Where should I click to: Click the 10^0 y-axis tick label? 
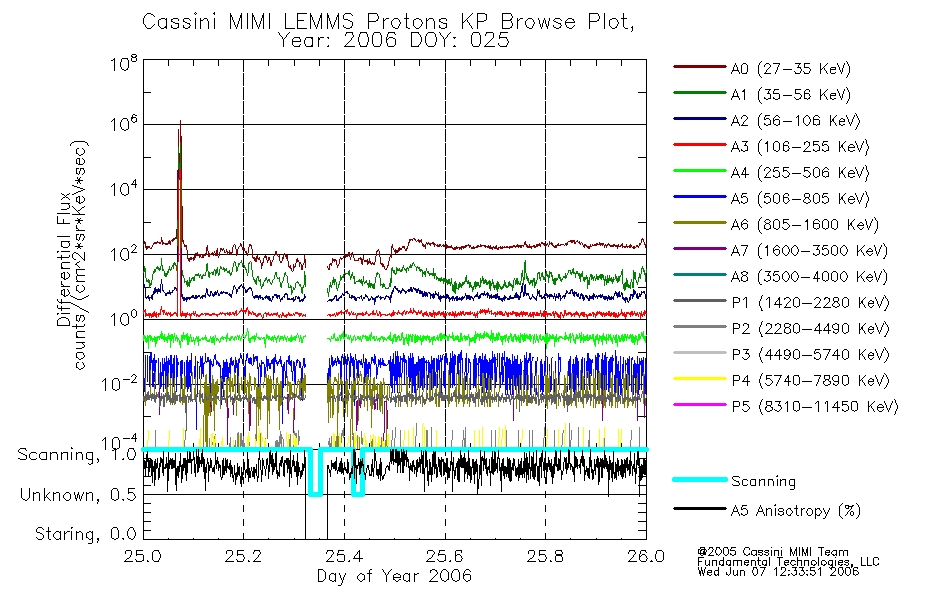coord(124,319)
